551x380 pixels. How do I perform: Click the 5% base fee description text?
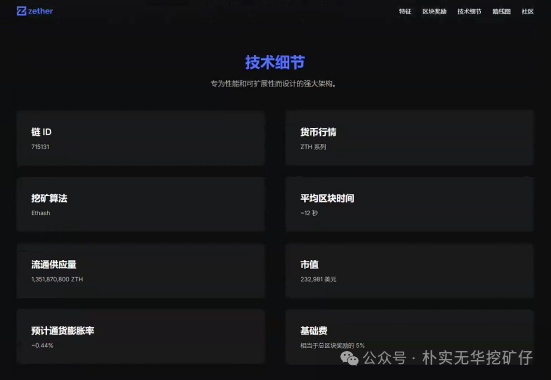point(332,346)
